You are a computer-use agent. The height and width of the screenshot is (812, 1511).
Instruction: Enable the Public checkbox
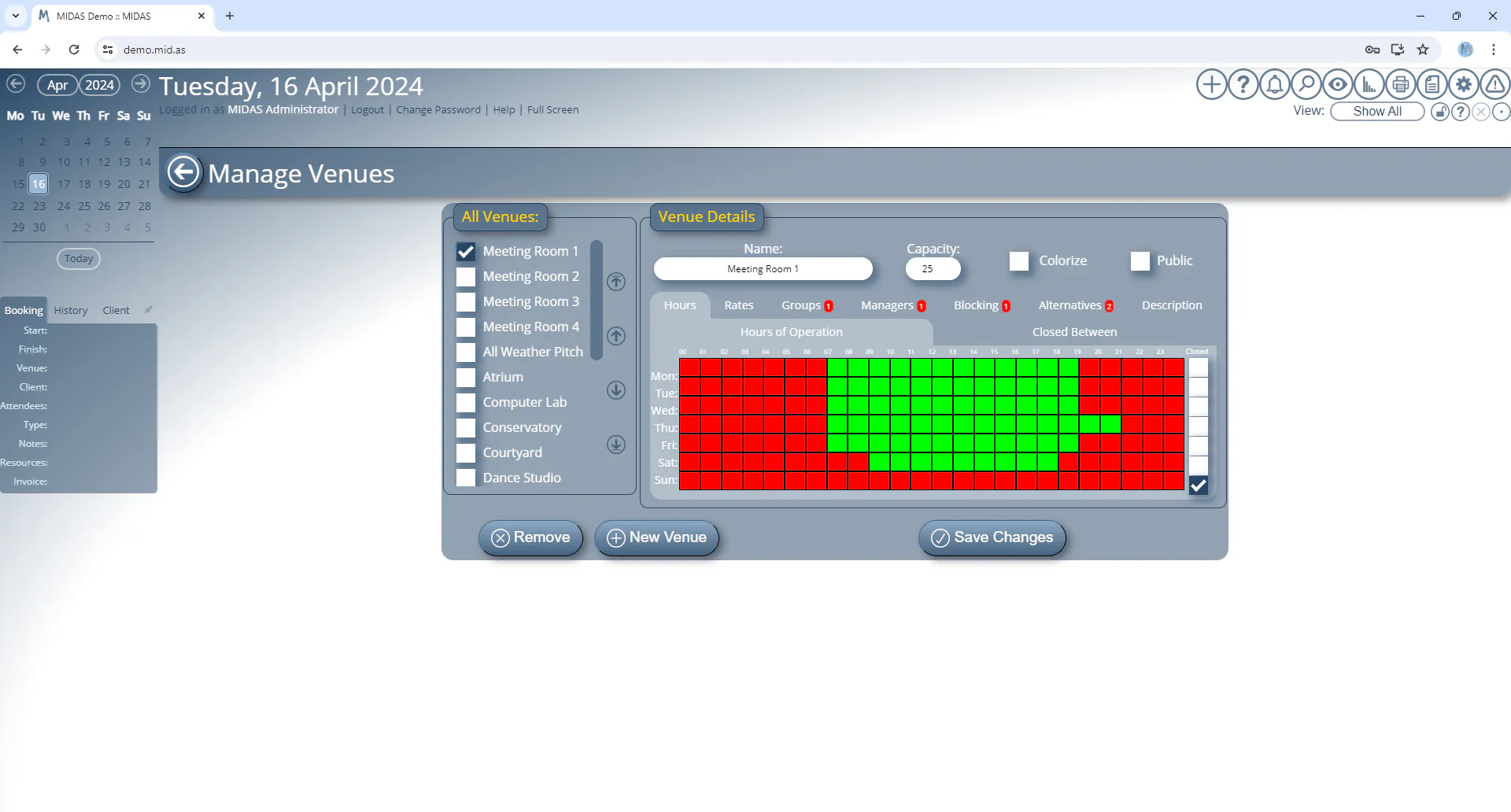[1140, 261]
